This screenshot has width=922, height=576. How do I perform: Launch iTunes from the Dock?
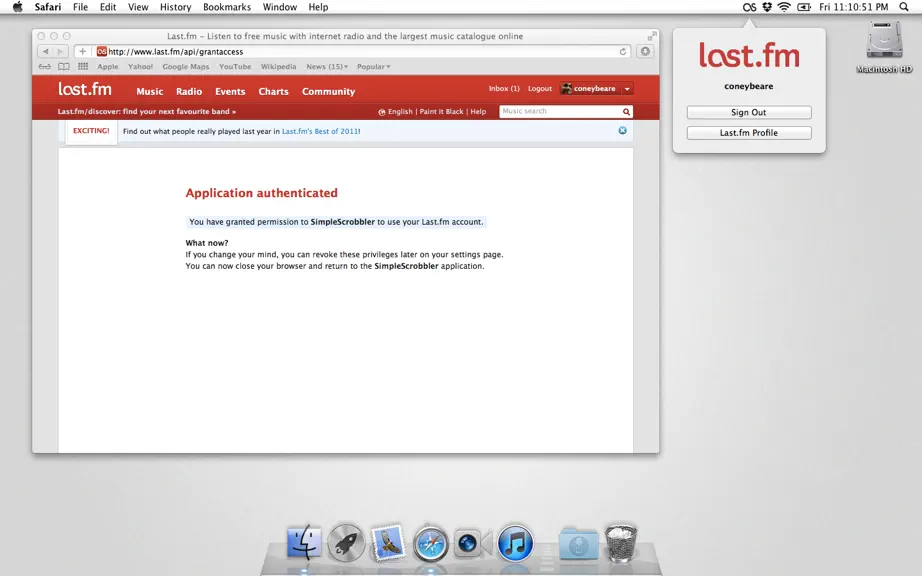[515, 543]
